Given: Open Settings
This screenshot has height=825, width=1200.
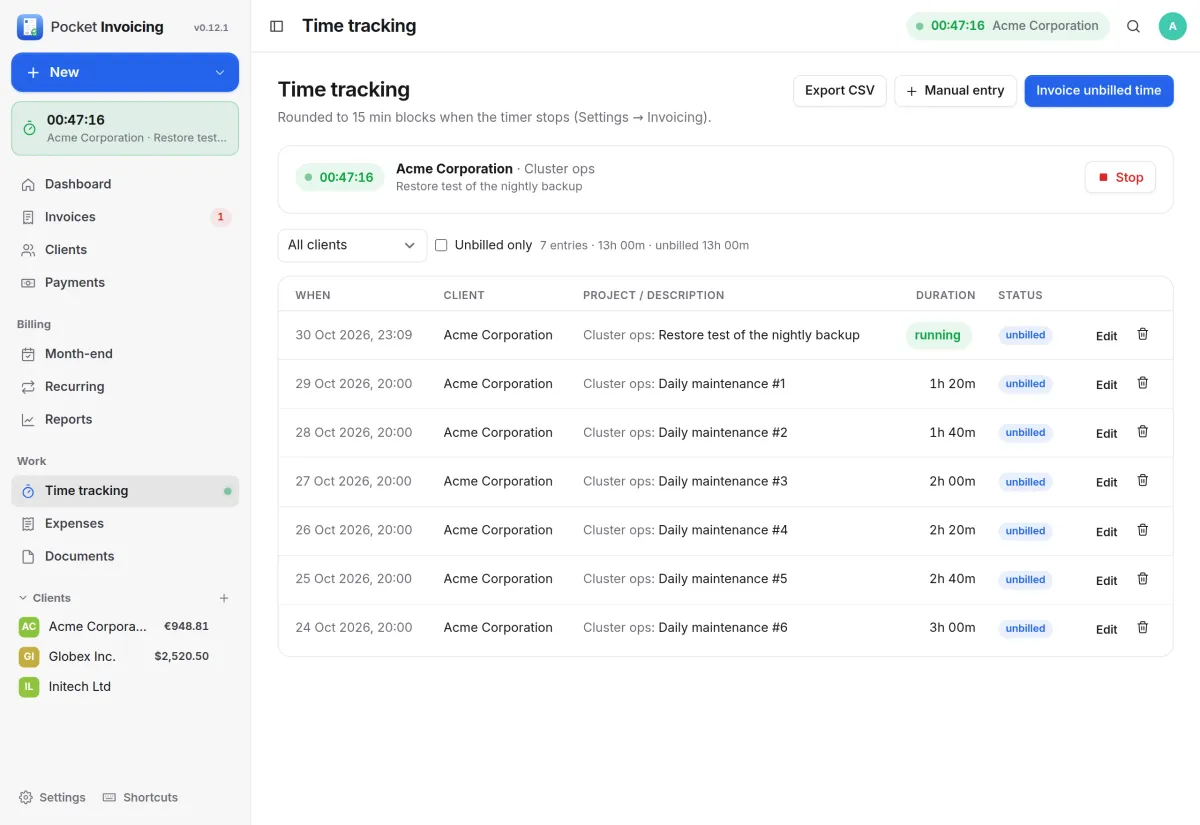Looking at the screenshot, I should [x=52, y=797].
